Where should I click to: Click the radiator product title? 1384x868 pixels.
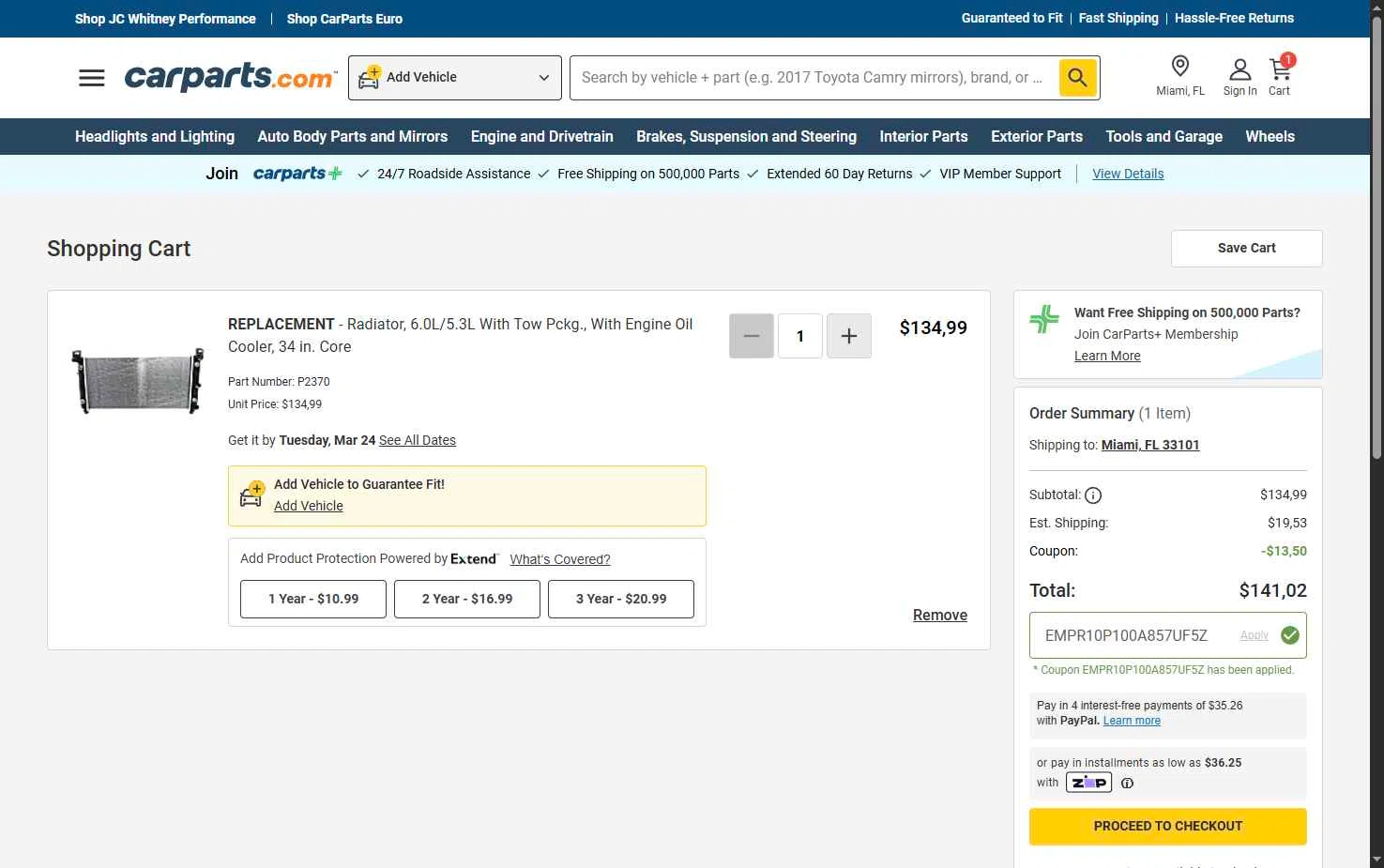(x=461, y=335)
